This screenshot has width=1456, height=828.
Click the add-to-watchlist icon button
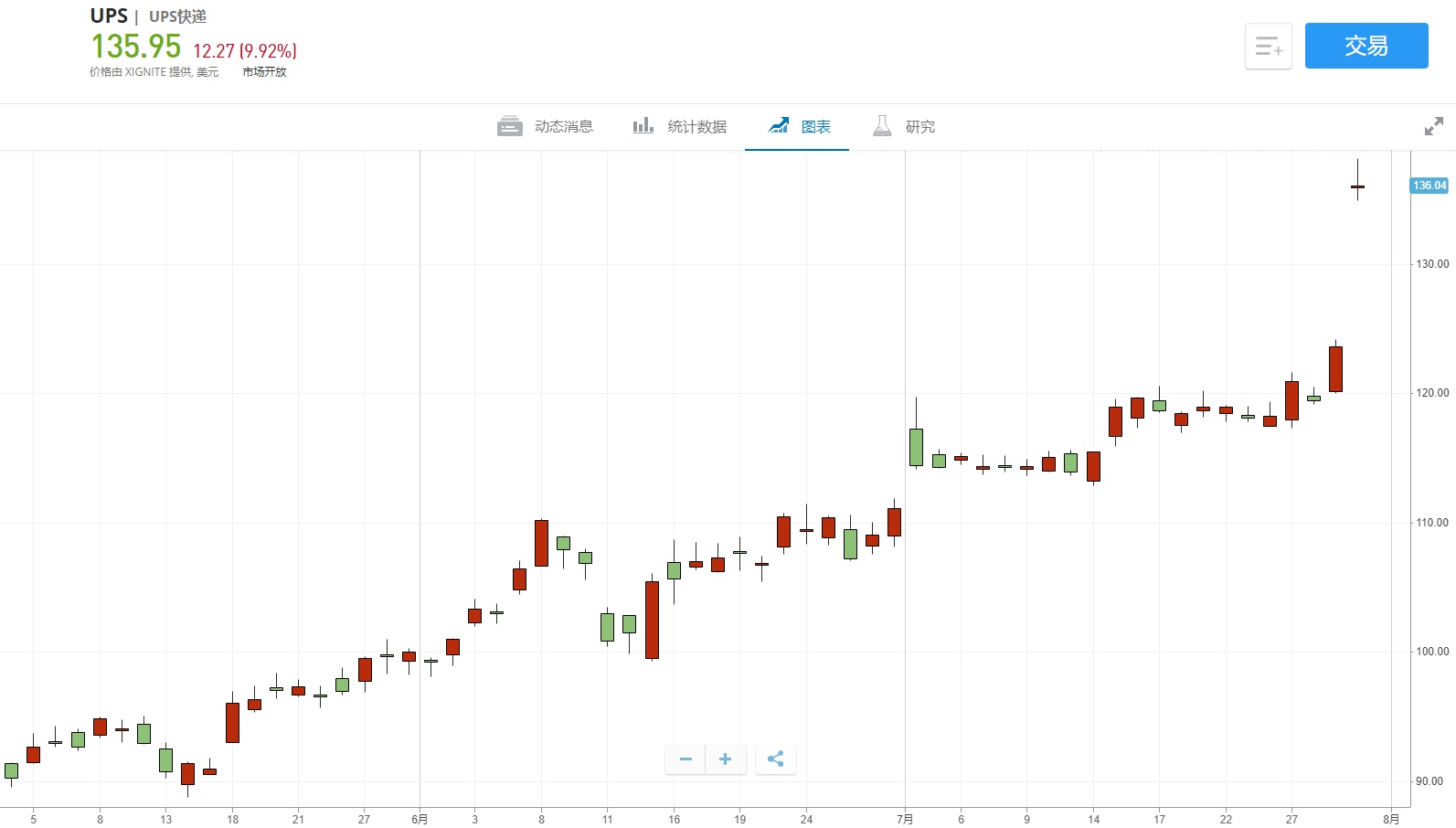[x=1268, y=46]
